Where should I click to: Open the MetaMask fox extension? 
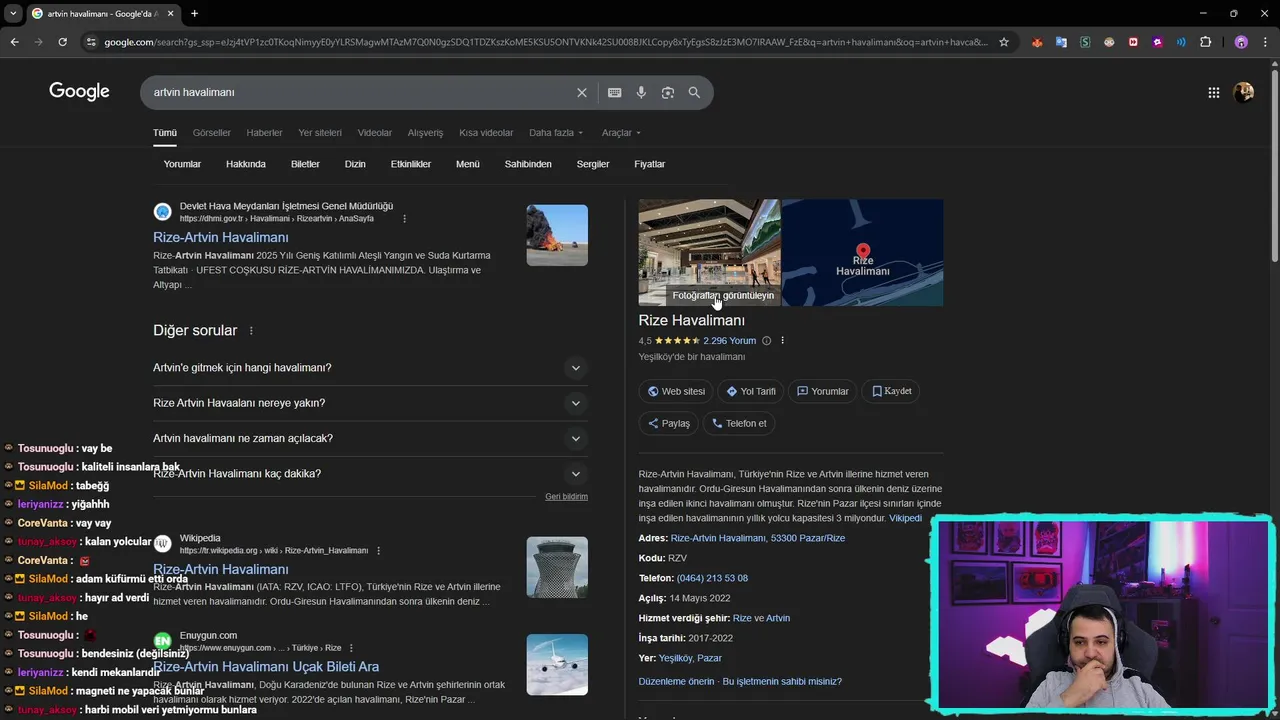coord(1037,42)
